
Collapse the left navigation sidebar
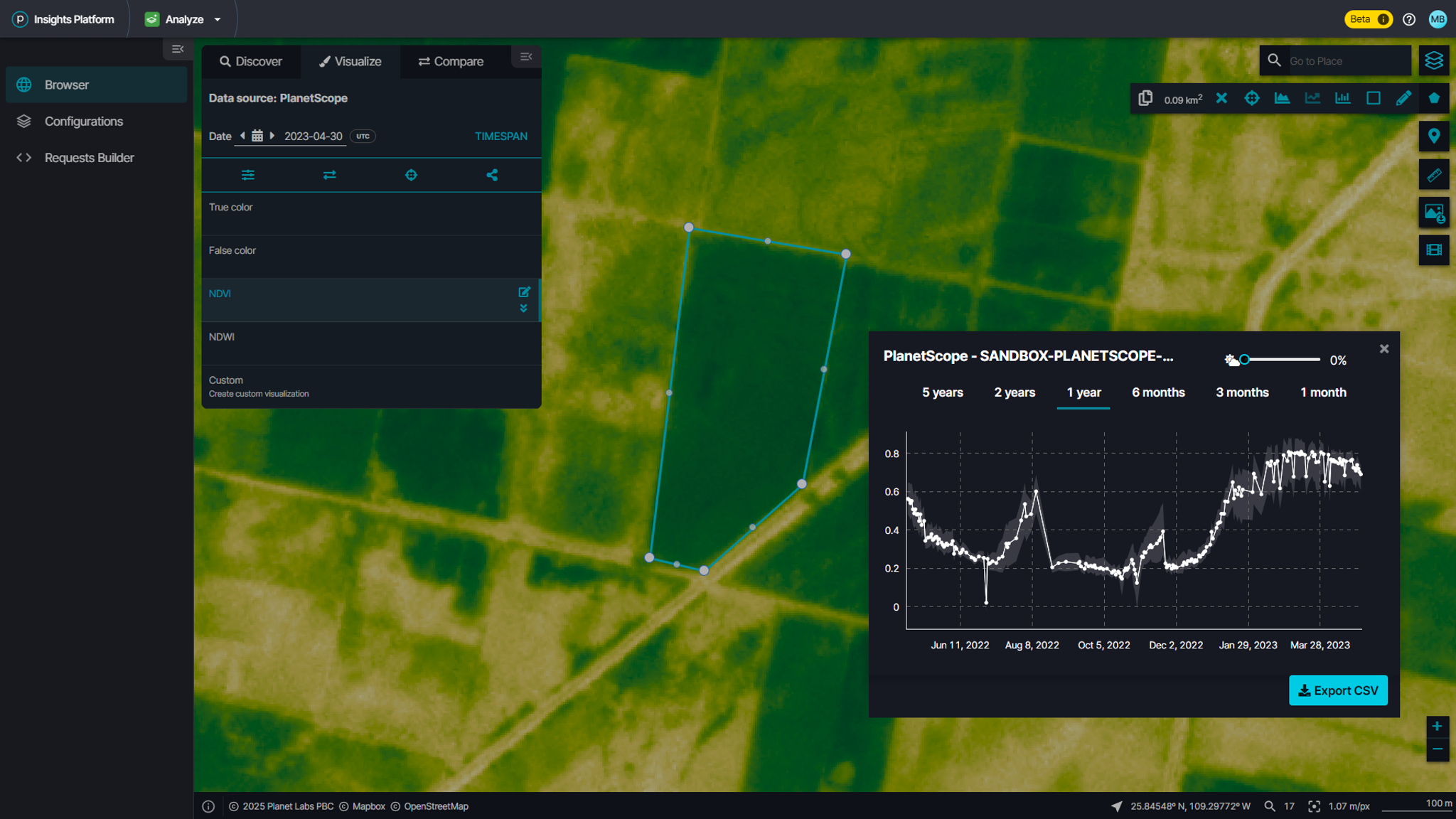(178, 49)
